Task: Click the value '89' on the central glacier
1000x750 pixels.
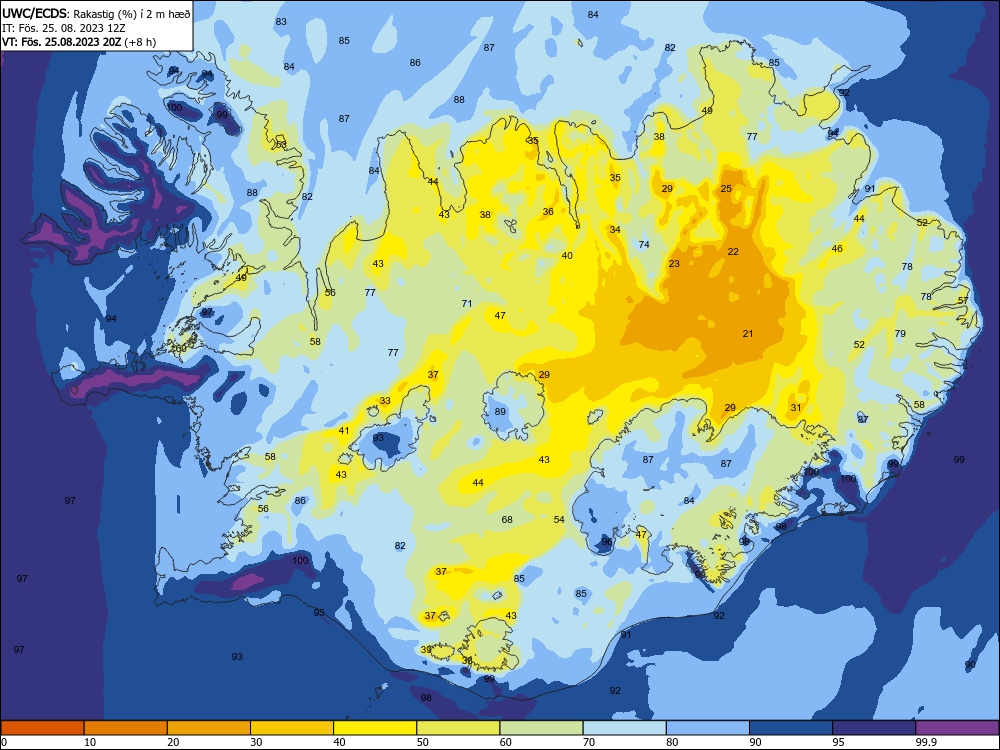Action: point(500,411)
